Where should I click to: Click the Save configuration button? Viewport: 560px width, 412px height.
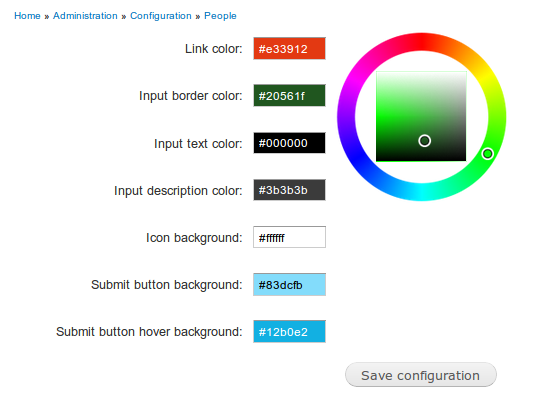[421, 375]
